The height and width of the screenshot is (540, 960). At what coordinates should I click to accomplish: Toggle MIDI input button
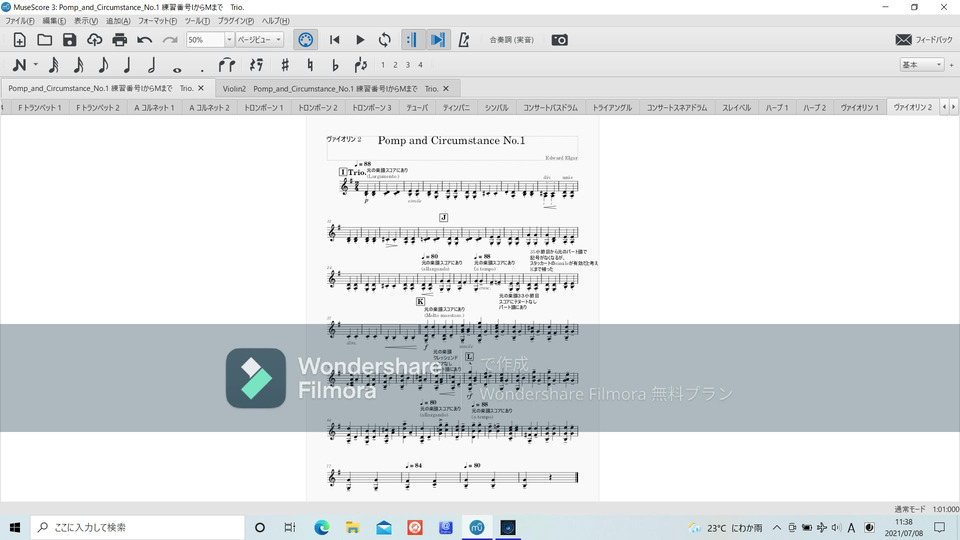click(x=306, y=40)
